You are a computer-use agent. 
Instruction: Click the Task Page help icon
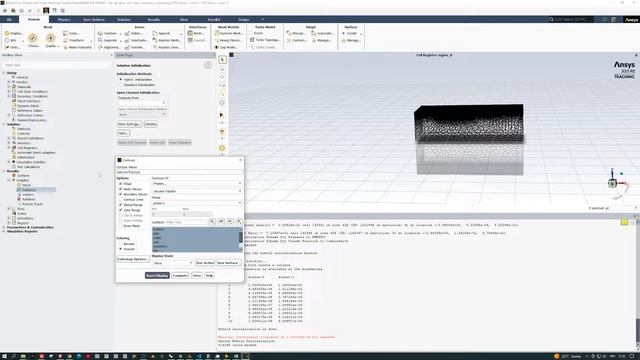[207, 65]
